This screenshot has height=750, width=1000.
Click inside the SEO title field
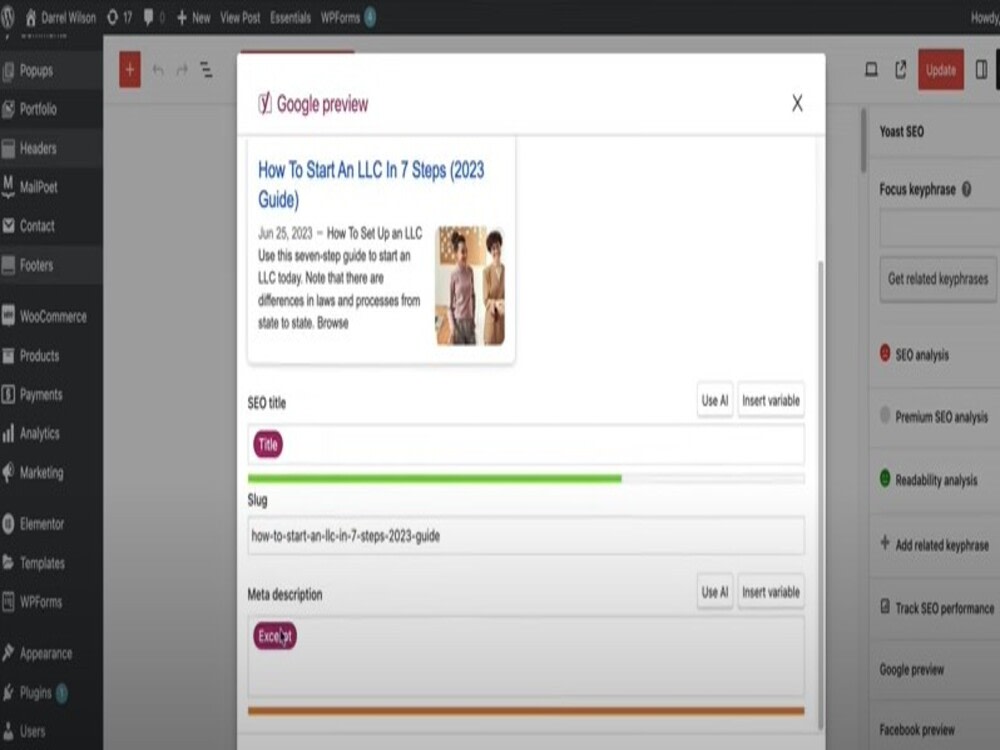(x=526, y=445)
